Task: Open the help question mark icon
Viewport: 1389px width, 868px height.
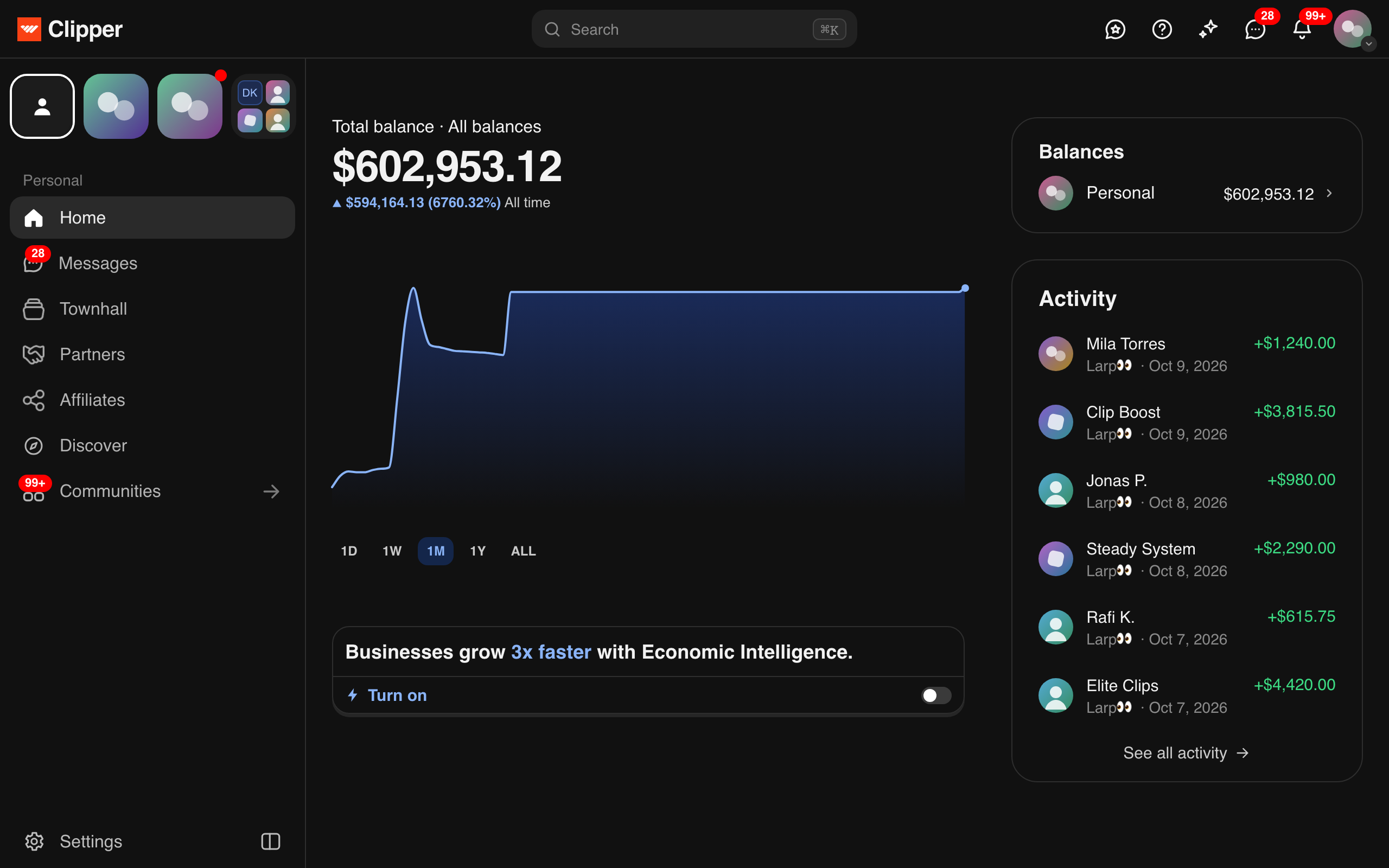Action: [1162, 29]
